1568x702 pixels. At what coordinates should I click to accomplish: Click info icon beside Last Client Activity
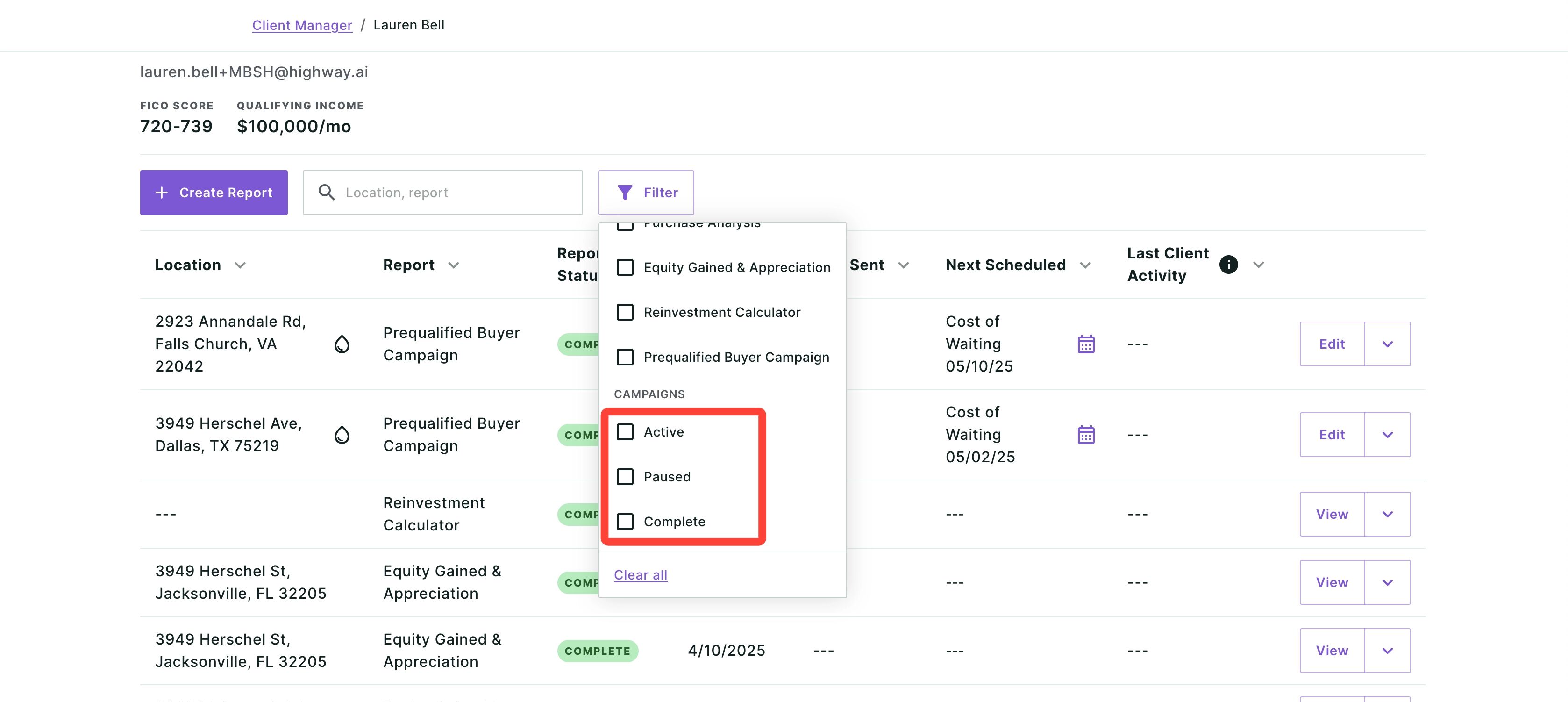(1228, 265)
